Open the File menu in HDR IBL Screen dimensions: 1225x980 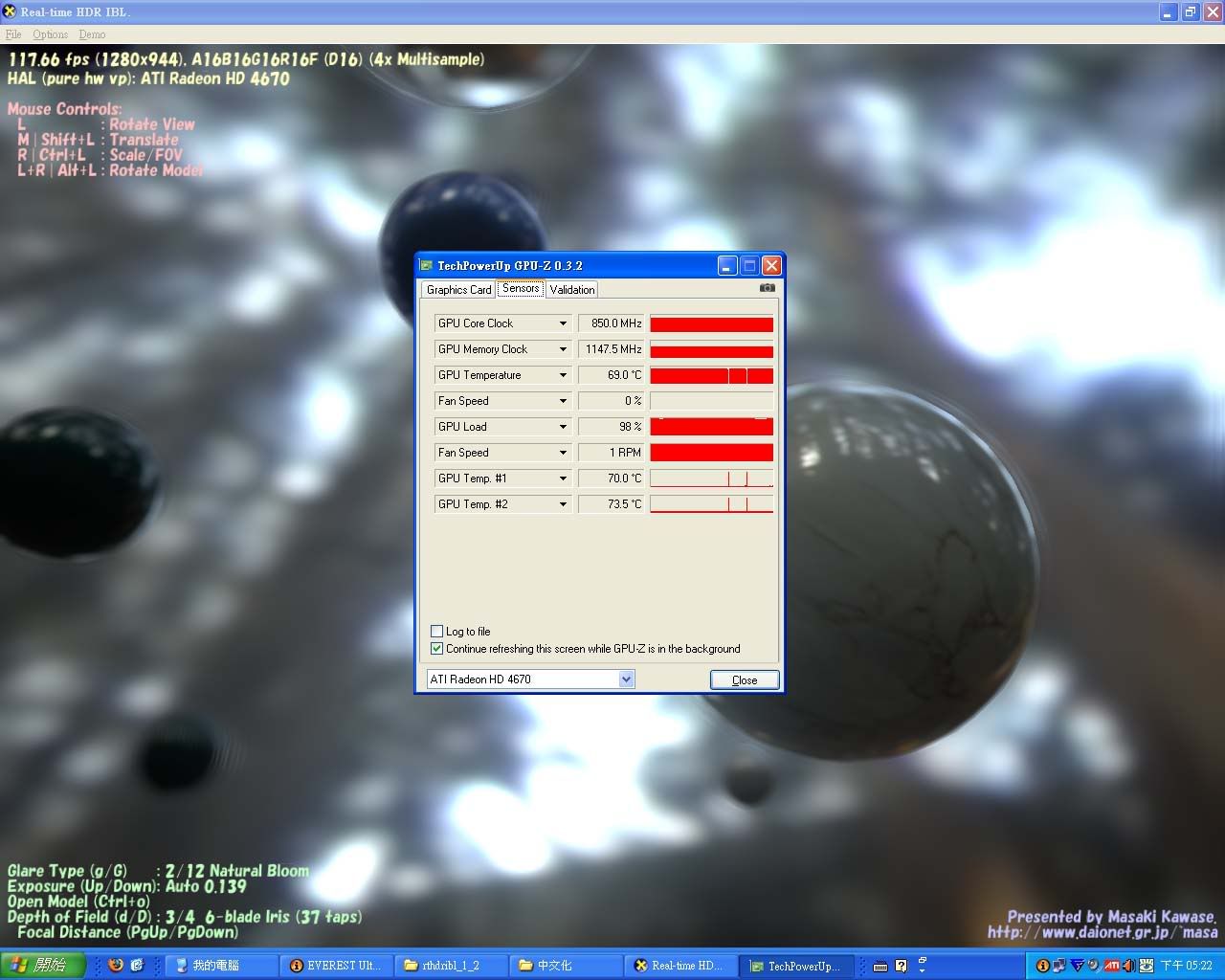coord(13,34)
